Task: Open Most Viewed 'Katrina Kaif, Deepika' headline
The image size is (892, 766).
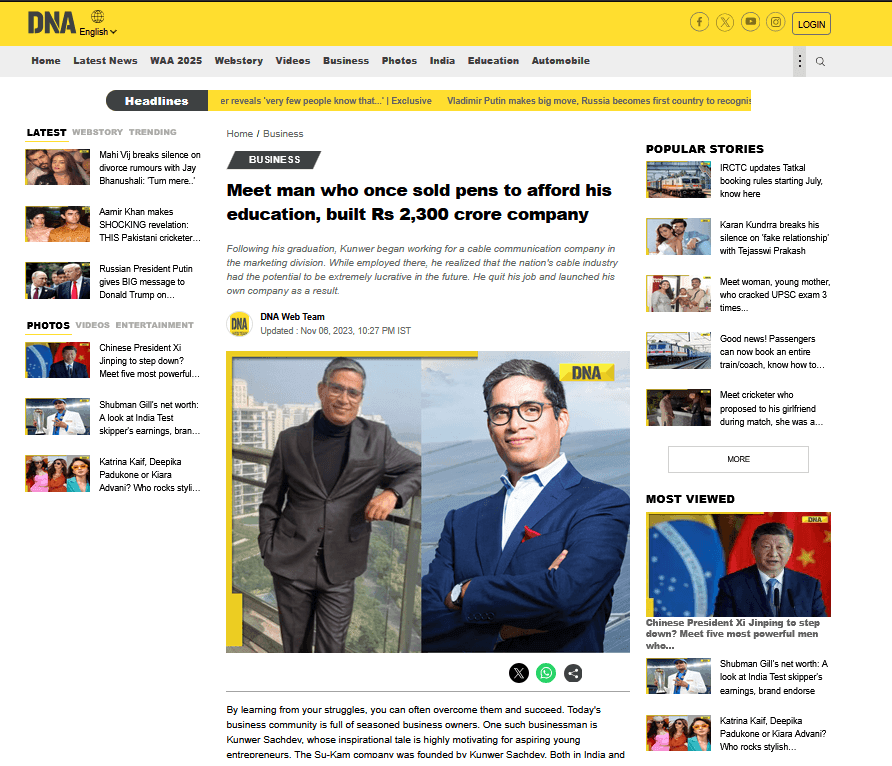Action: click(x=773, y=734)
